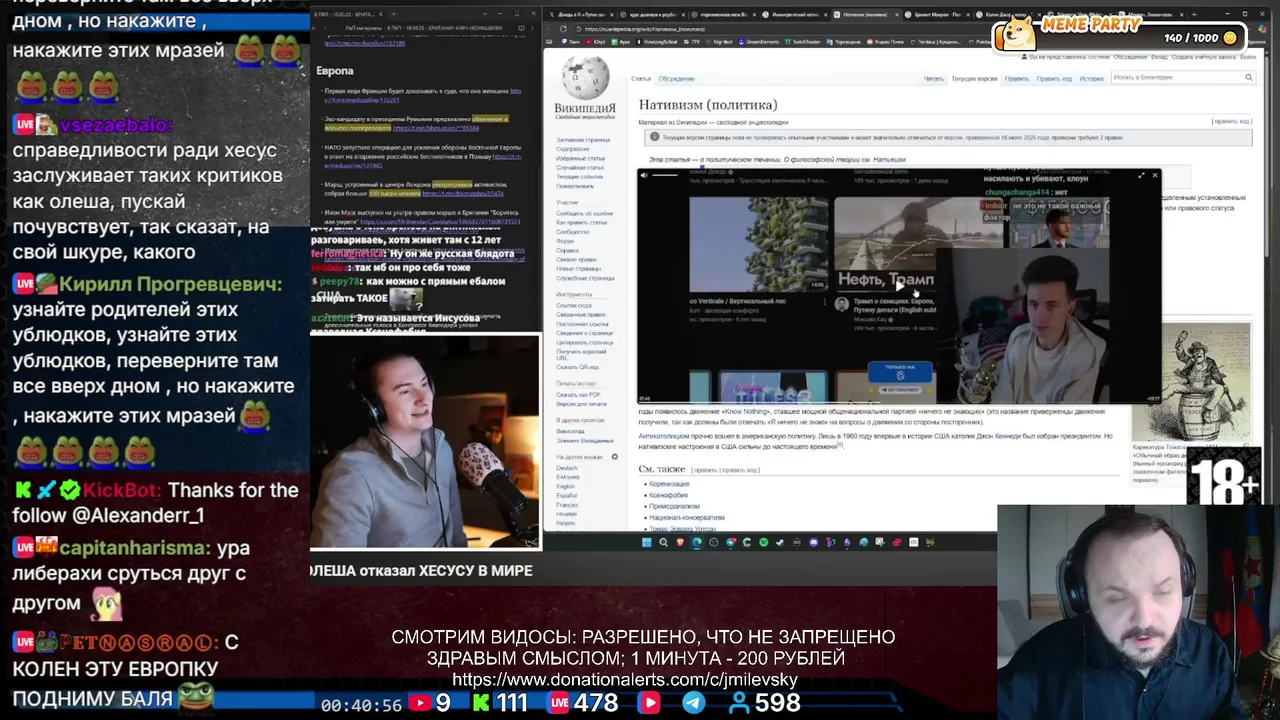Click the Wikipedia globe logo
Image resolution: width=1280 pixels, height=720 pixels.
click(x=585, y=78)
